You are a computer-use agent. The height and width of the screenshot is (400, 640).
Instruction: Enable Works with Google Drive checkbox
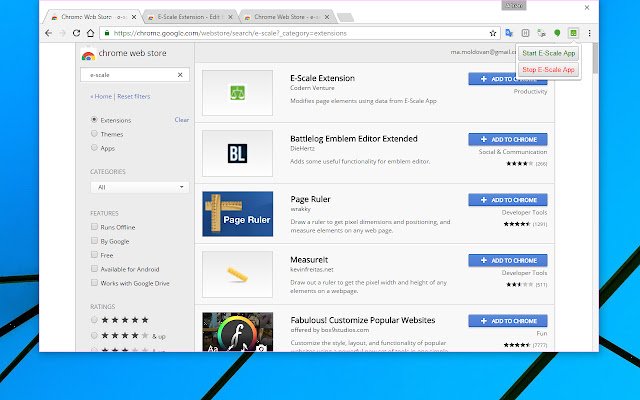pyautogui.click(x=94, y=282)
